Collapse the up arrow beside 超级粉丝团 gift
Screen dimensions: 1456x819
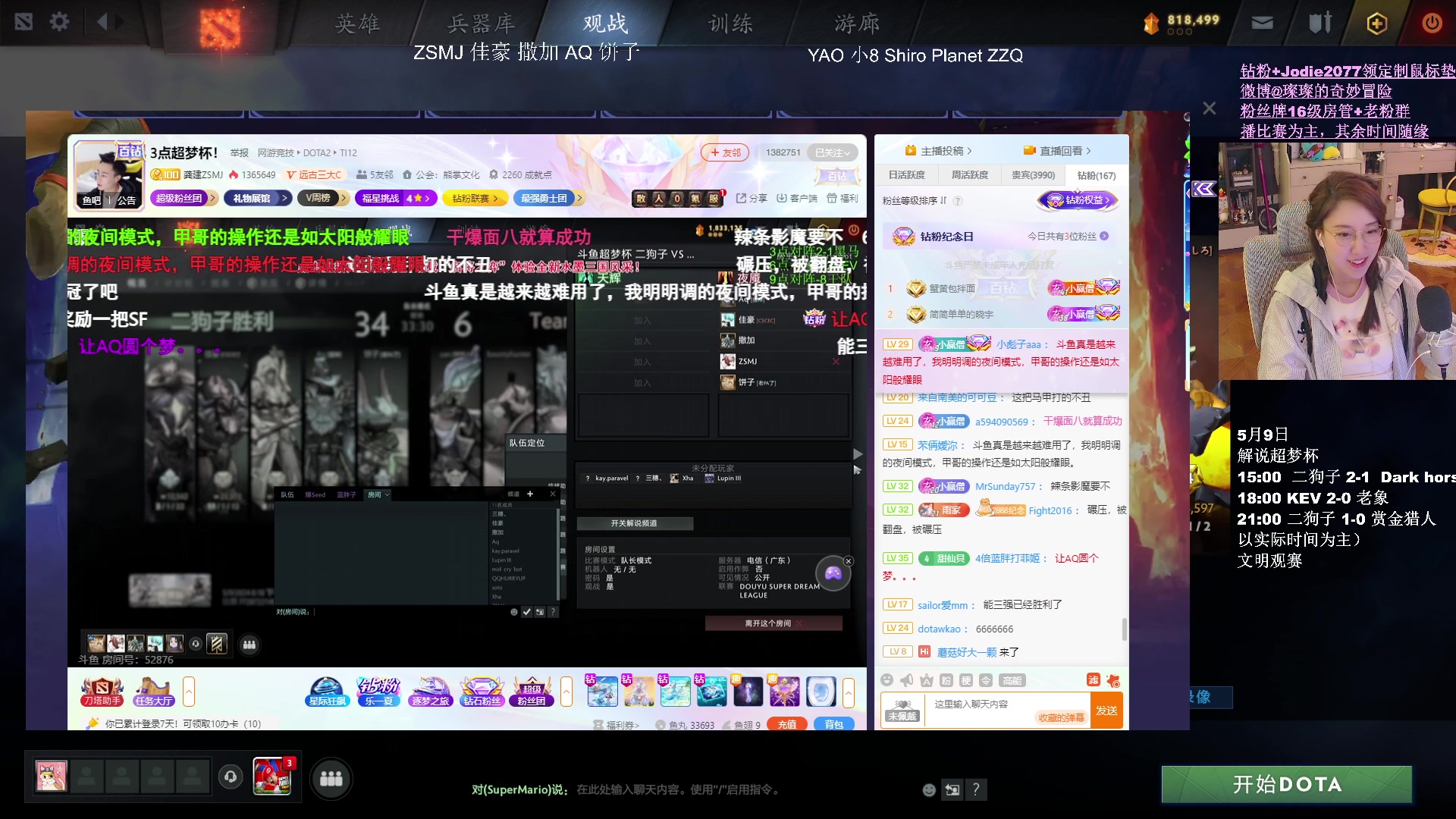pos(566,692)
